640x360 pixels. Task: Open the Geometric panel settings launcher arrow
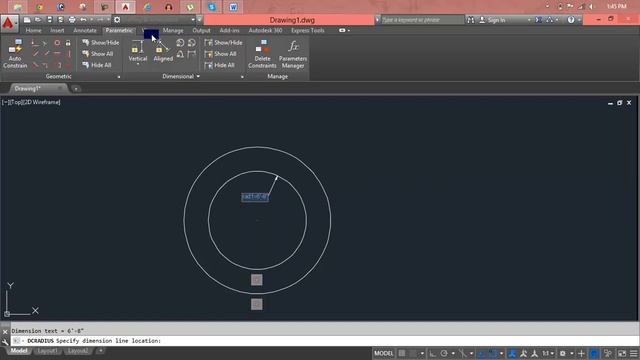point(119,77)
